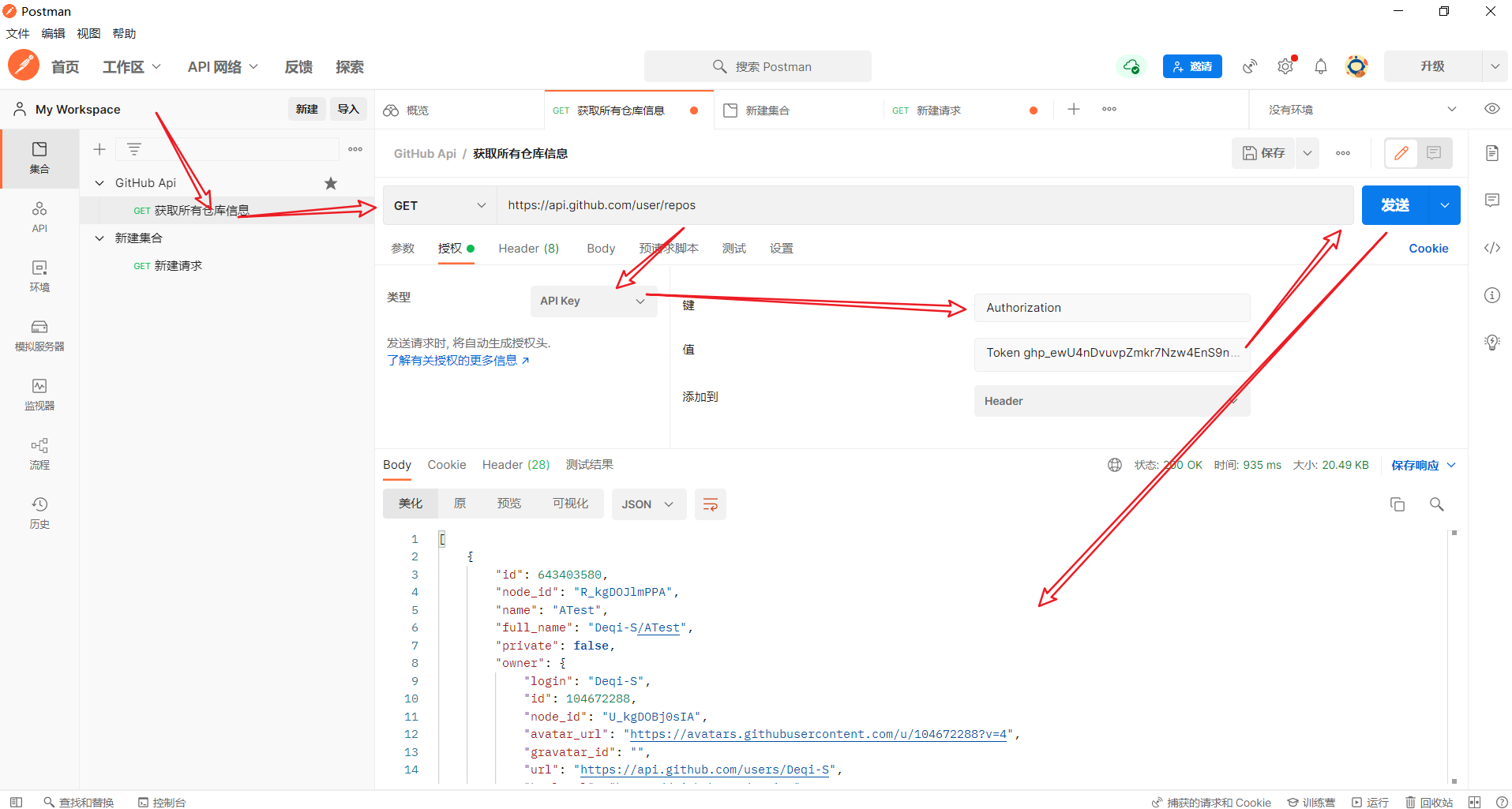
Task: Select the Preview (预览) response view
Action: point(508,504)
